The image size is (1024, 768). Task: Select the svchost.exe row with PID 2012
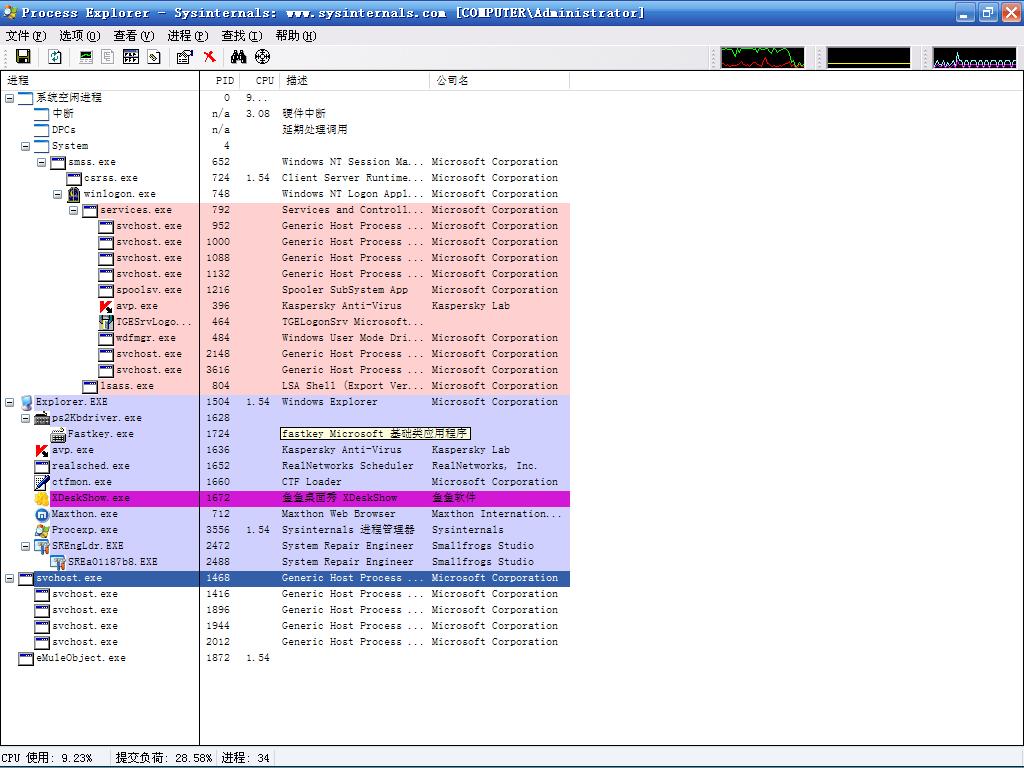pos(285,642)
